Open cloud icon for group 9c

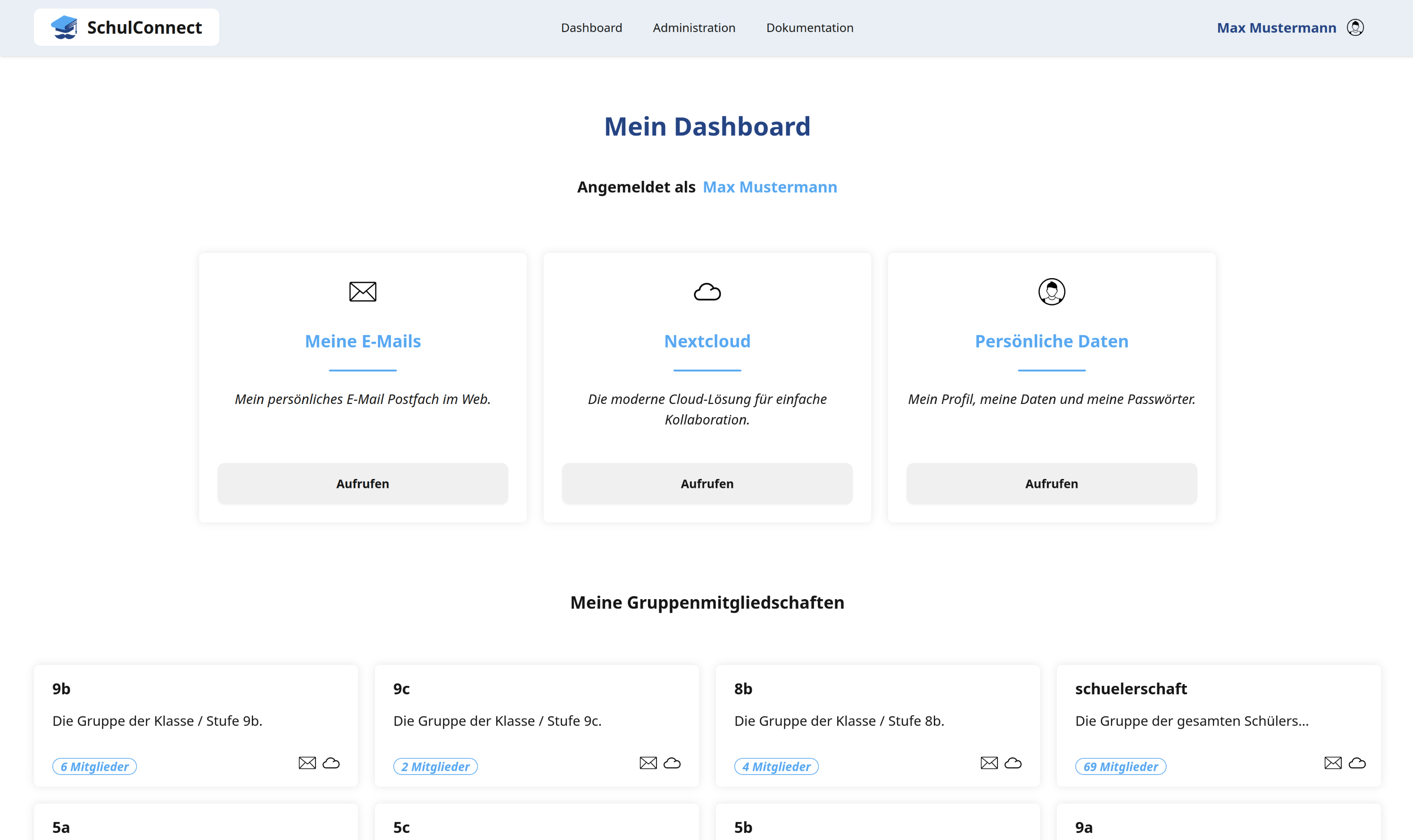[672, 763]
